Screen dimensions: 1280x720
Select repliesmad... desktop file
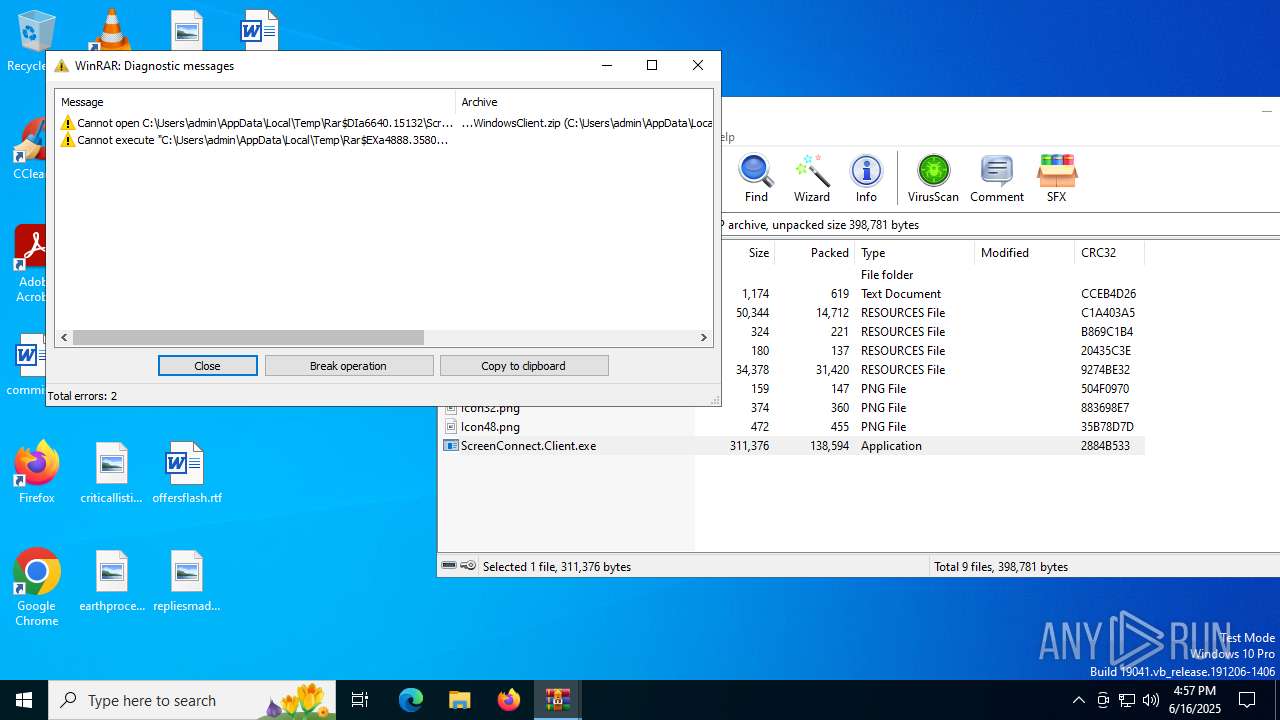186,580
